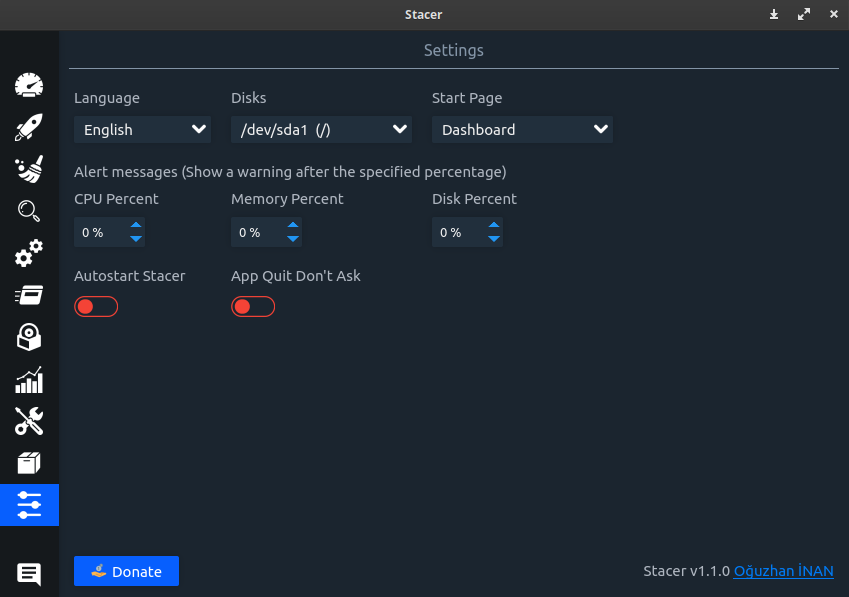This screenshot has width=849, height=597.
Task: Click the CPU Percent label
Action: tap(116, 199)
